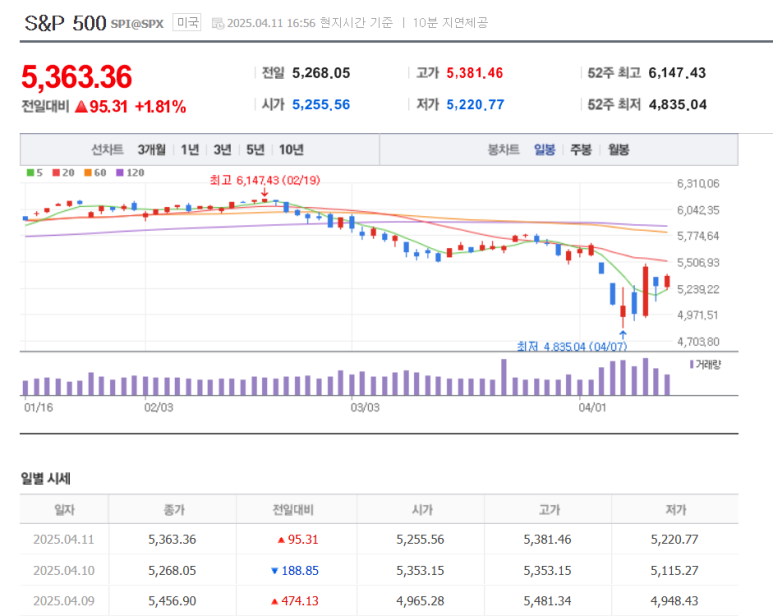This screenshot has width=773, height=616.
Task: Click the 선차트 label
Action: click(x=107, y=150)
